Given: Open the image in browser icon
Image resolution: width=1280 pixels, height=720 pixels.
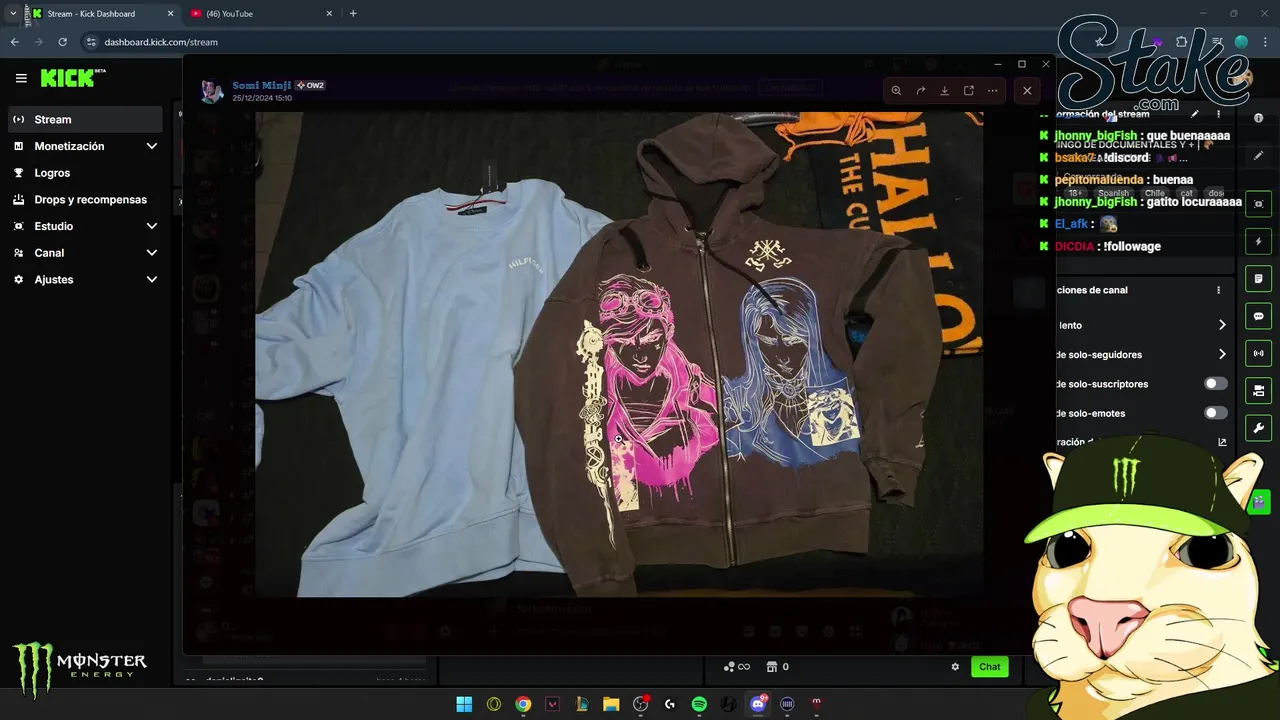Looking at the screenshot, I should tap(968, 90).
